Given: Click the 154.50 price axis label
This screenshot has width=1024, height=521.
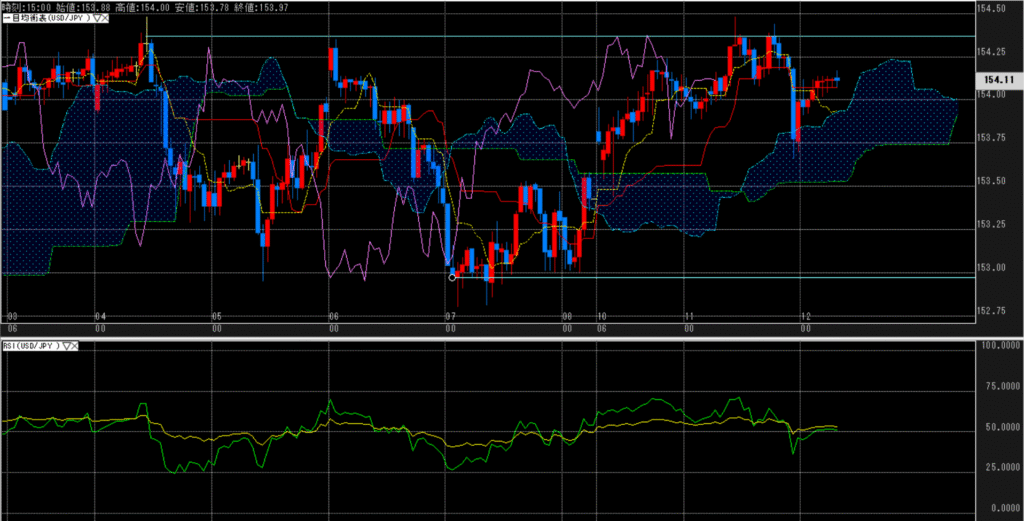Looking at the screenshot, I should coord(994,9).
